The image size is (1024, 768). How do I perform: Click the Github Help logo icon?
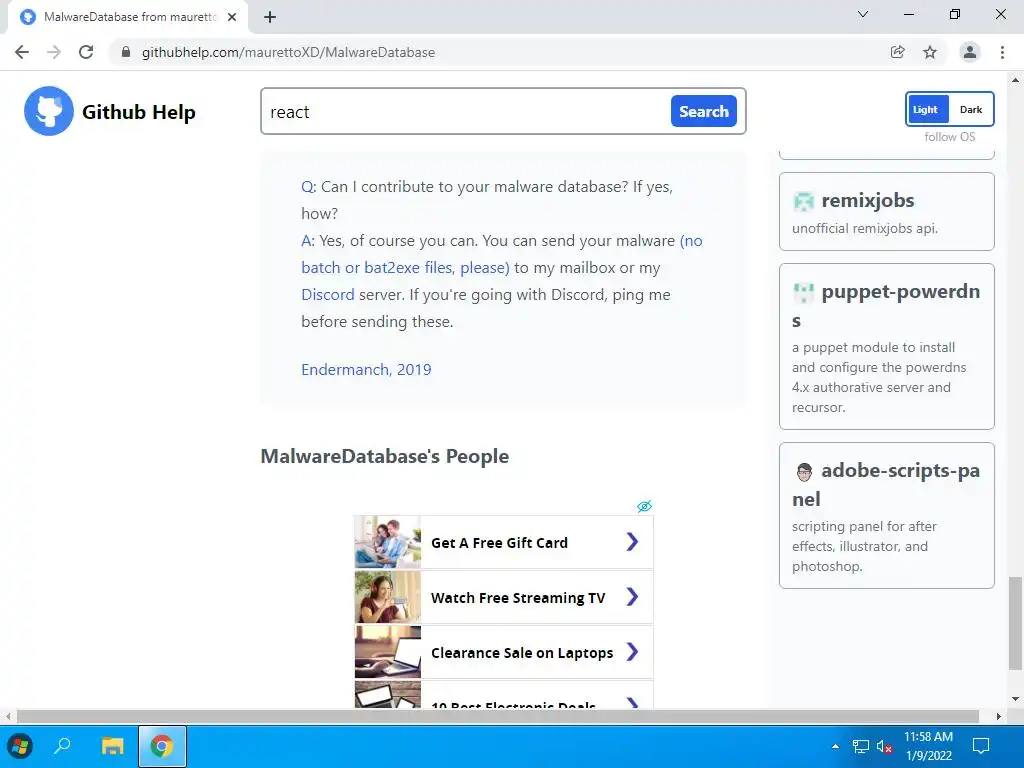point(49,111)
